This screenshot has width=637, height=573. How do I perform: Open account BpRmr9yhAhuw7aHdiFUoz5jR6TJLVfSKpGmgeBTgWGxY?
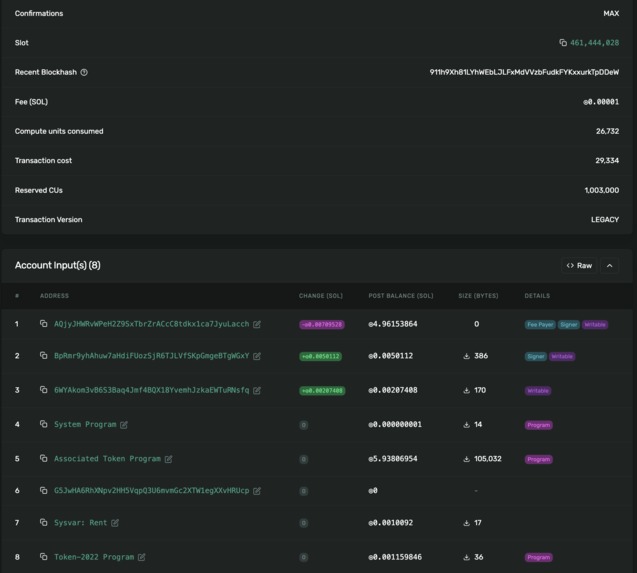pyautogui.click(x=152, y=356)
